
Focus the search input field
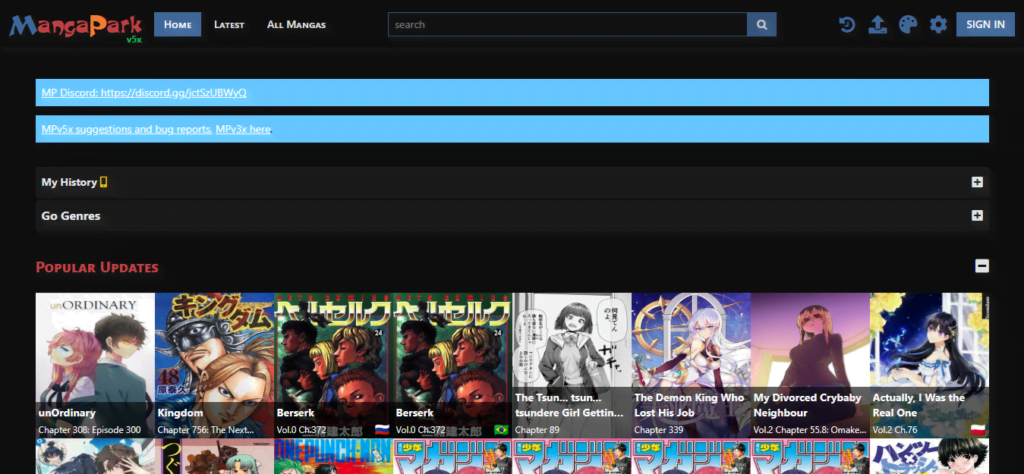pyautogui.click(x=568, y=25)
